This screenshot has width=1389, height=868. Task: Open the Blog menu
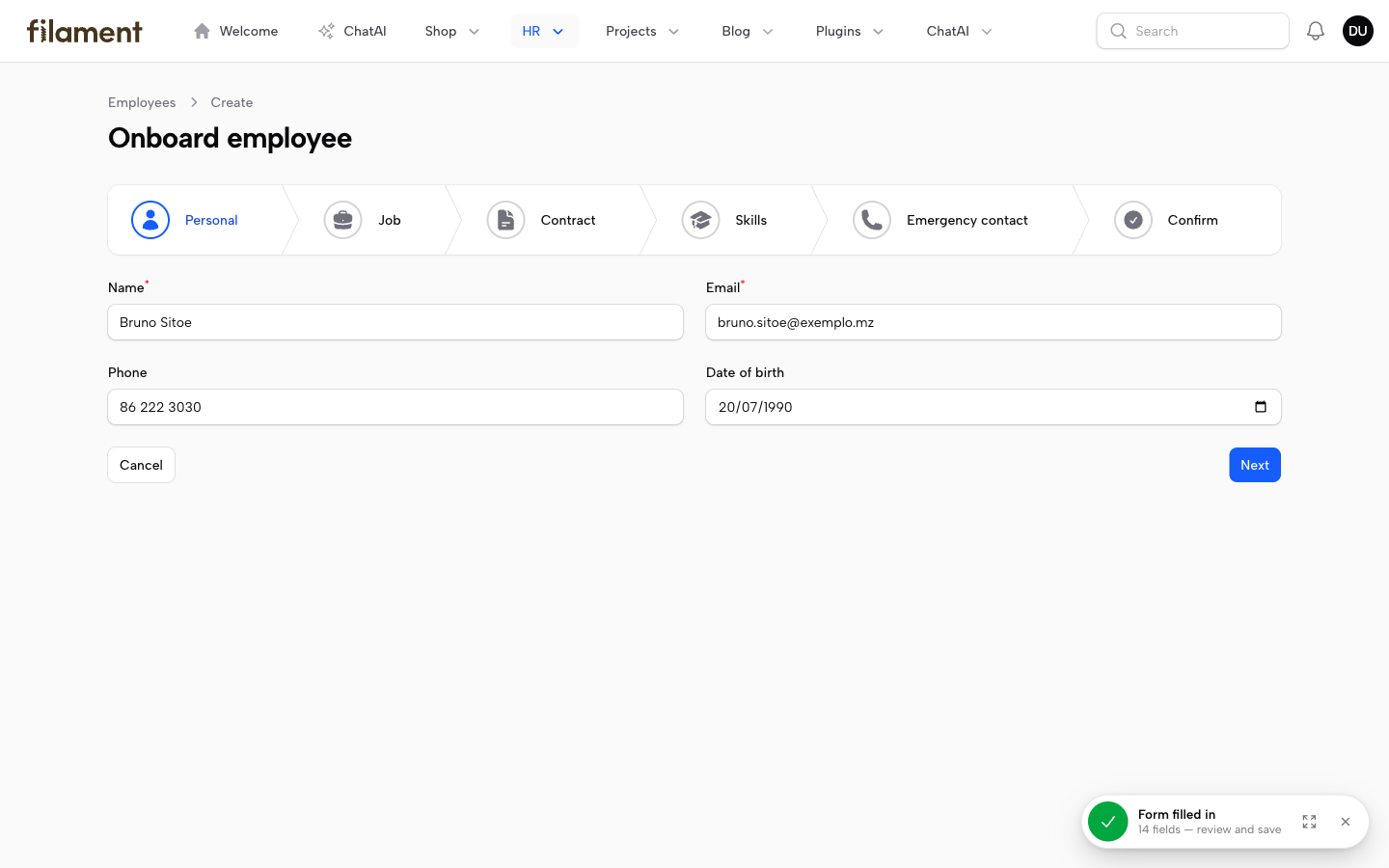[748, 31]
